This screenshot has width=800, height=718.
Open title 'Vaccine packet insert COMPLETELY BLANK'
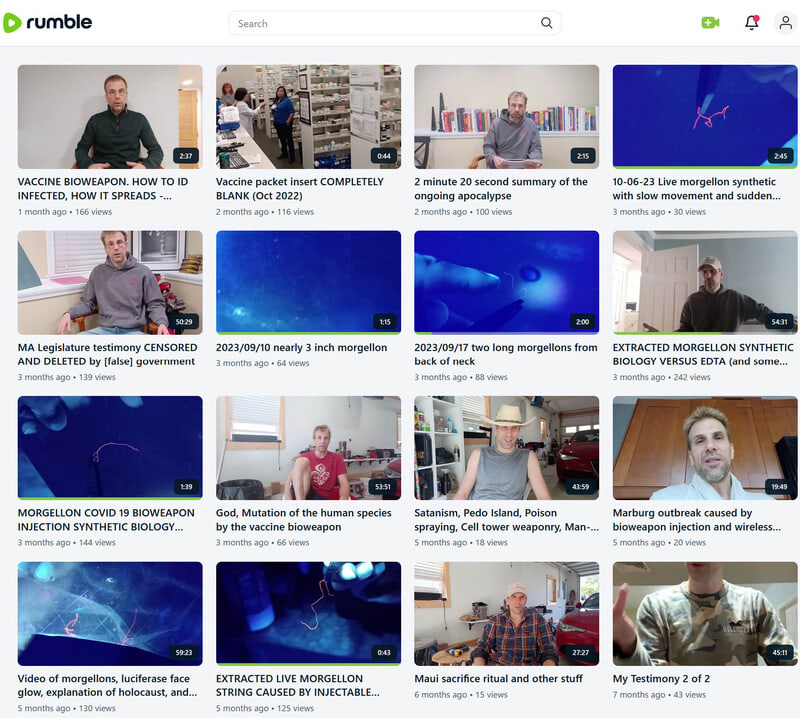pyautogui.click(x=299, y=189)
